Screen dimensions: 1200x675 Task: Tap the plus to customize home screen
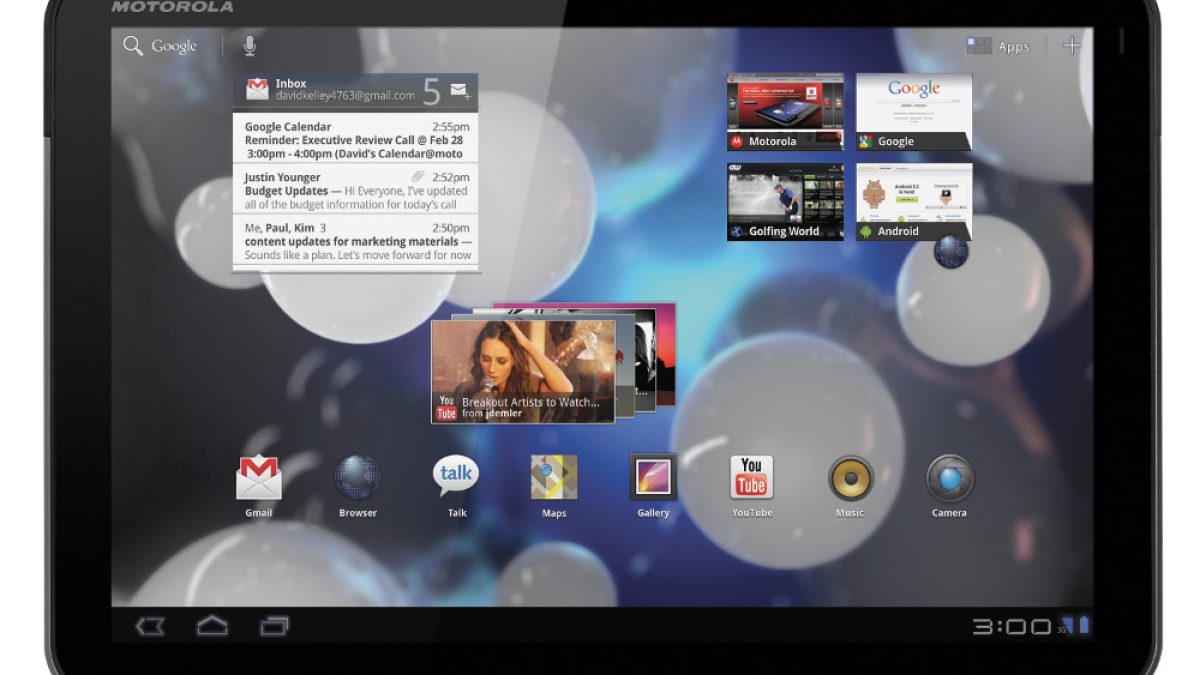(x=1071, y=46)
